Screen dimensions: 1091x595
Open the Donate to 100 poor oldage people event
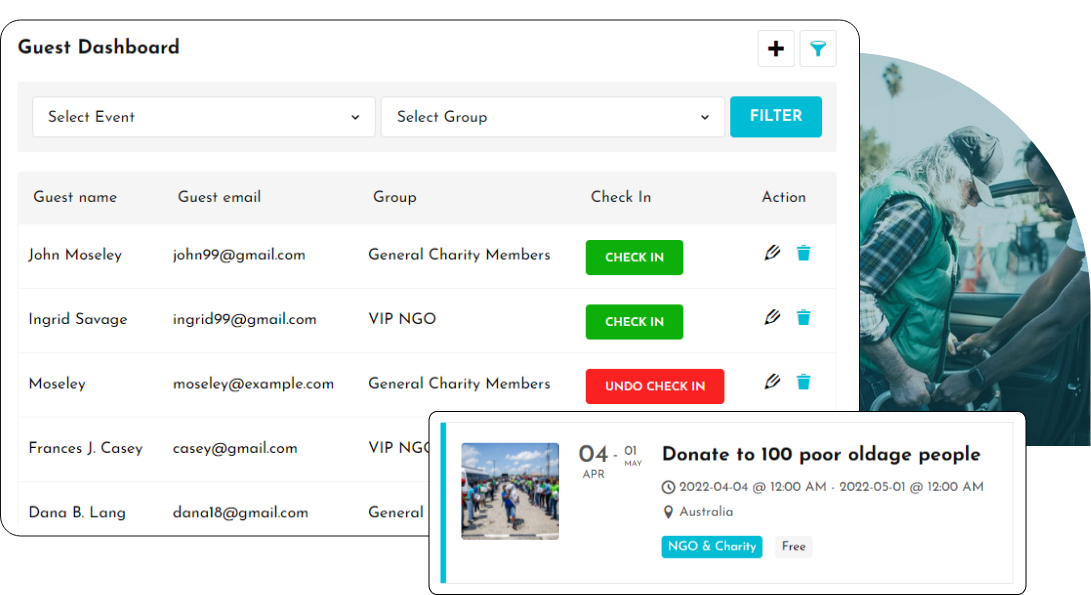tap(819, 454)
